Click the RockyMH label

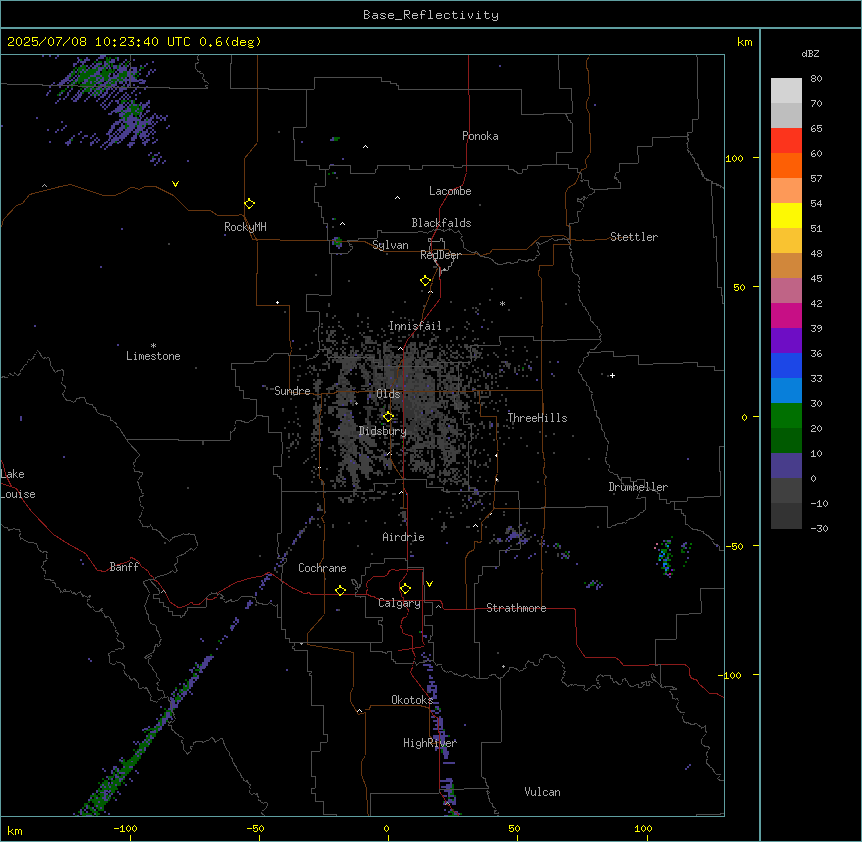click(245, 227)
